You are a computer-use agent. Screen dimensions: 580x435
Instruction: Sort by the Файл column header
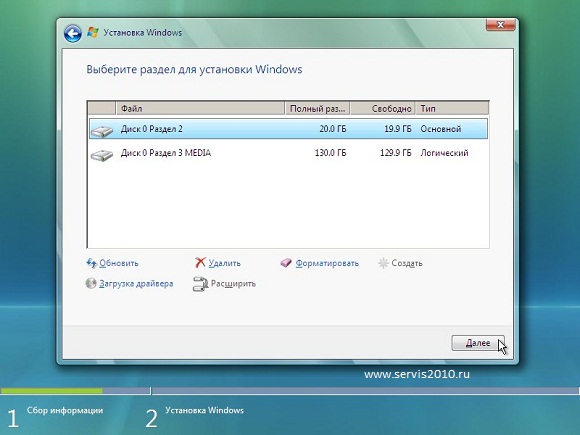click(200, 108)
